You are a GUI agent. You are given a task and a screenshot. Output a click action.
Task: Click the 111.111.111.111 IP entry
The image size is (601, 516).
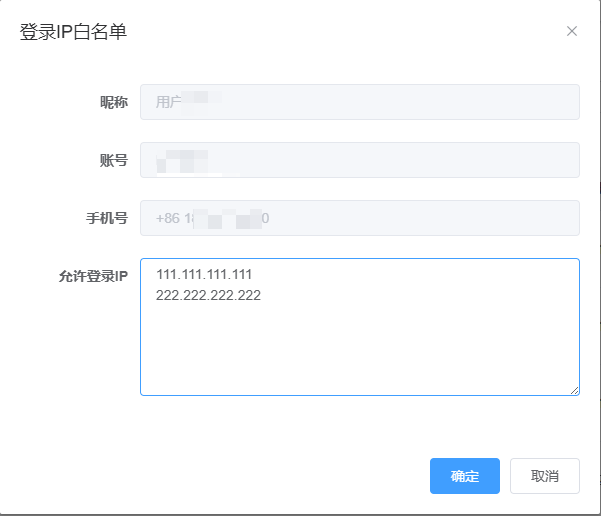point(204,275)
